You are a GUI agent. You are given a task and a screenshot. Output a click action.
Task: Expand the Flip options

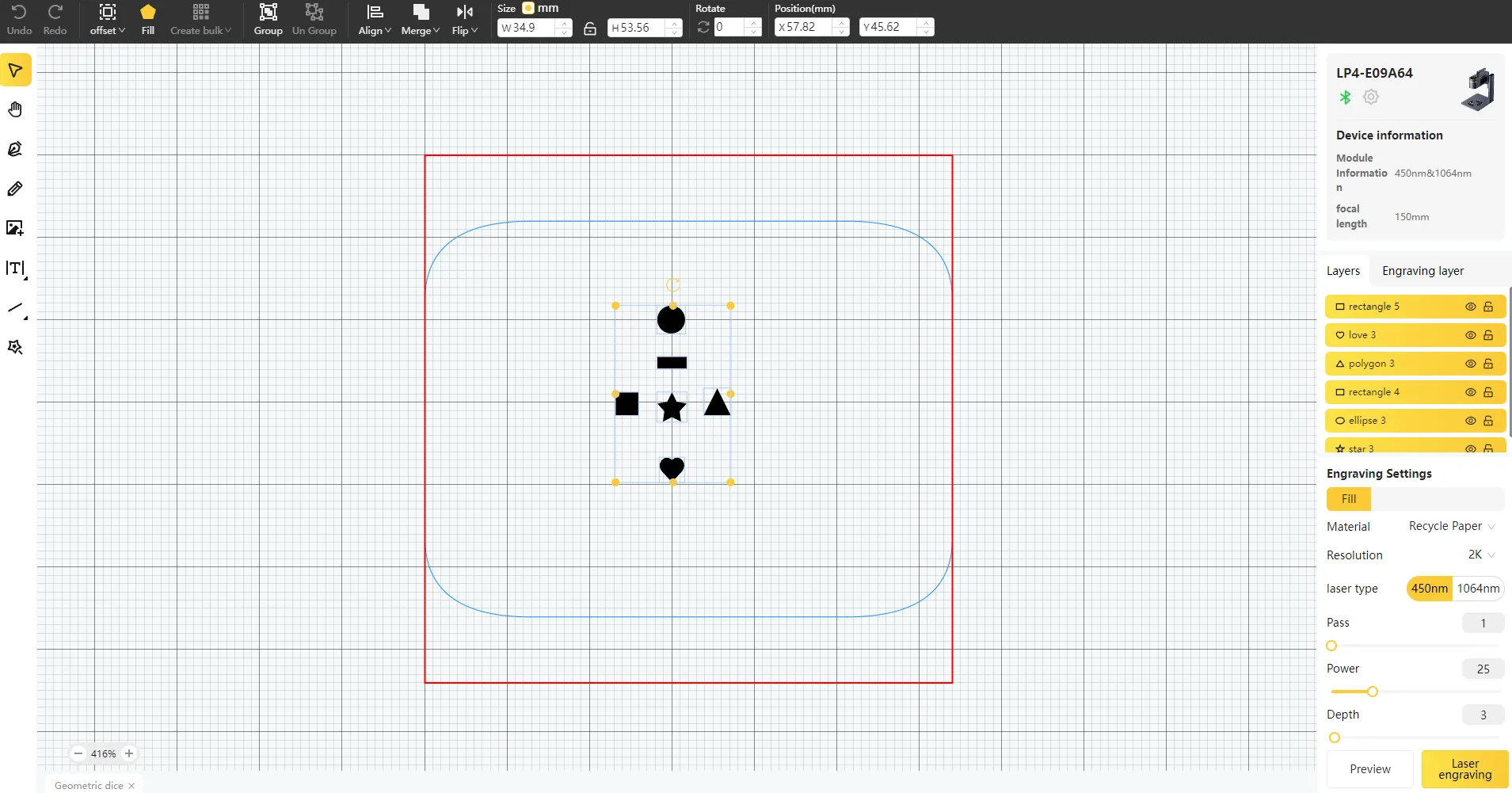pyautogui.click(x=465, y=20)
